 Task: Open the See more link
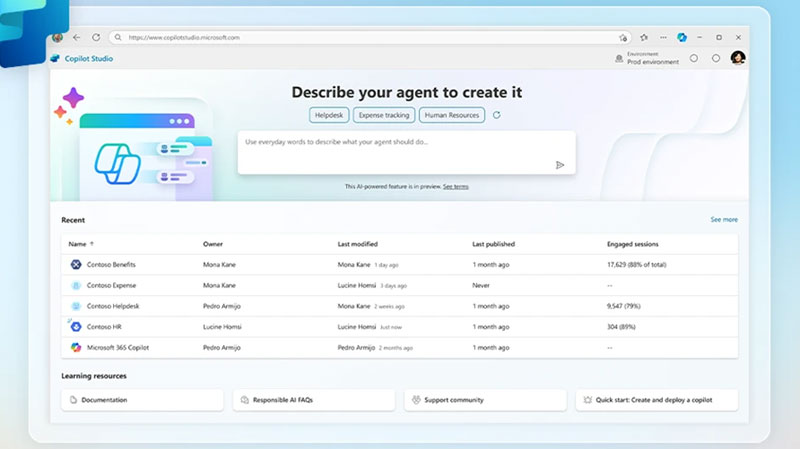pyautogui.click(x=723, y=219)
